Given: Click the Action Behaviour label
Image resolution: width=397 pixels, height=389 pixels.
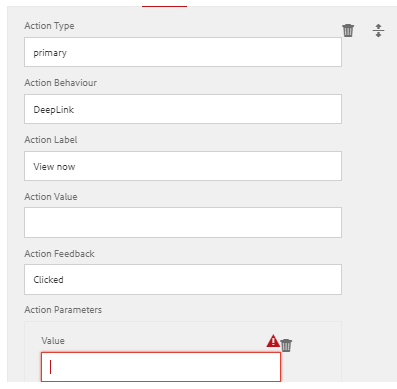Looking at the screenshot, I should tap(61, 83).
